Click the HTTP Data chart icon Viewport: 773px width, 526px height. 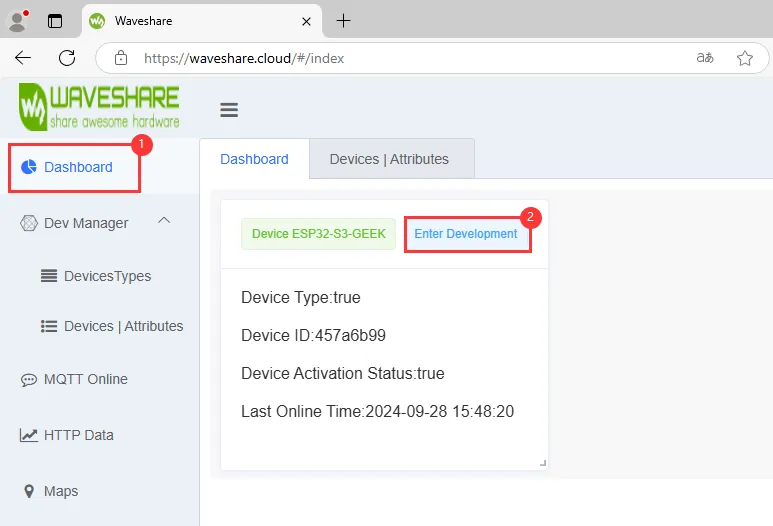point(29,435)
